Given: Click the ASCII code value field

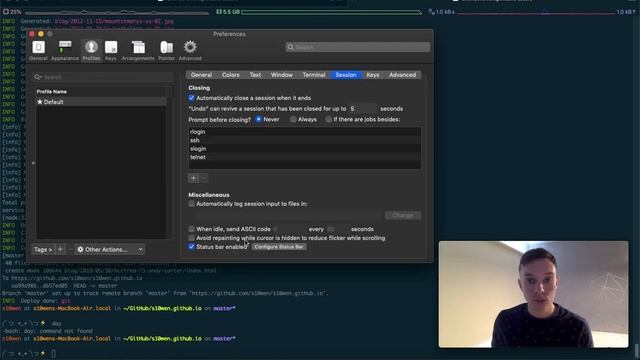Looking at the screenshot, I should pos(288,229).
